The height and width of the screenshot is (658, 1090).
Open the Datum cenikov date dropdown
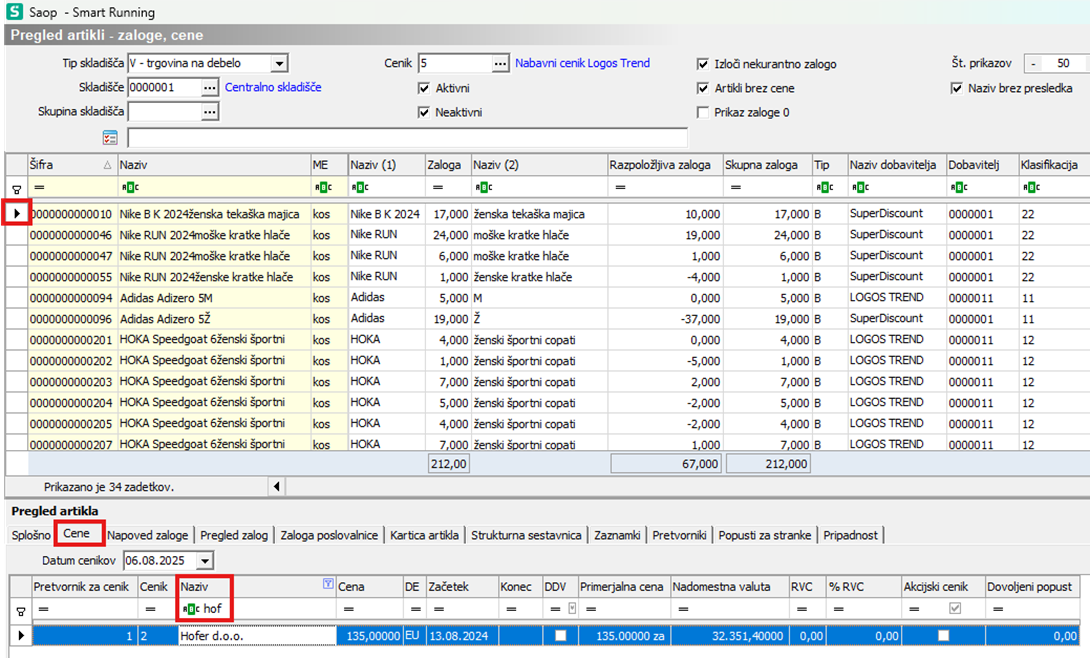pyautogui.click(x=205, y=561)
